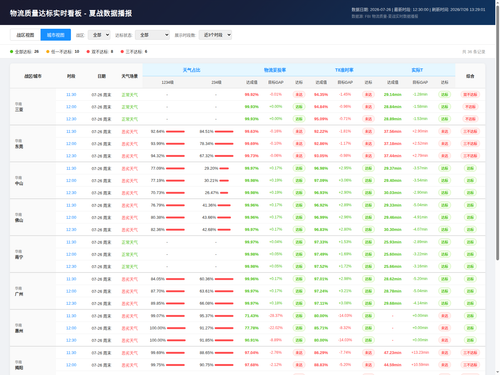Image resolution: width=500 pixels, height=375 pixels.
Task: Open the 12:30 time link in 中山 rows
Action: [x=71, y=193]
